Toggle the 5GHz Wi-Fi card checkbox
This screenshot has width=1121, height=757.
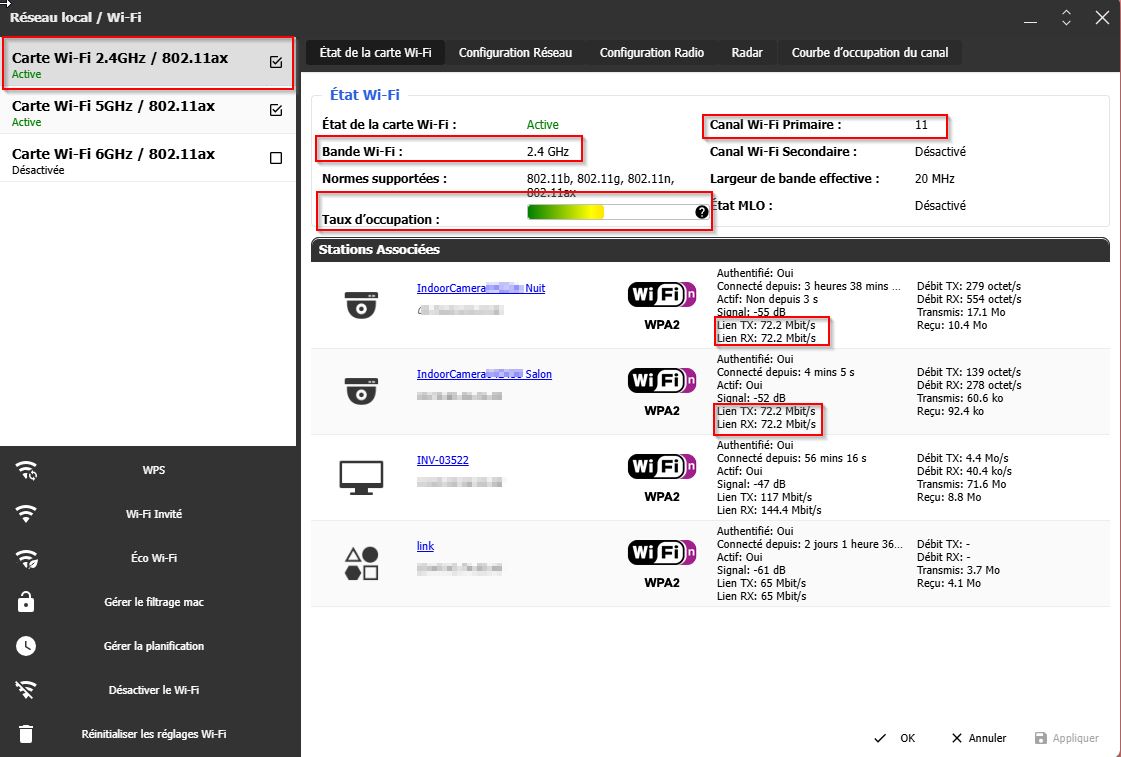tap(276, 110)
